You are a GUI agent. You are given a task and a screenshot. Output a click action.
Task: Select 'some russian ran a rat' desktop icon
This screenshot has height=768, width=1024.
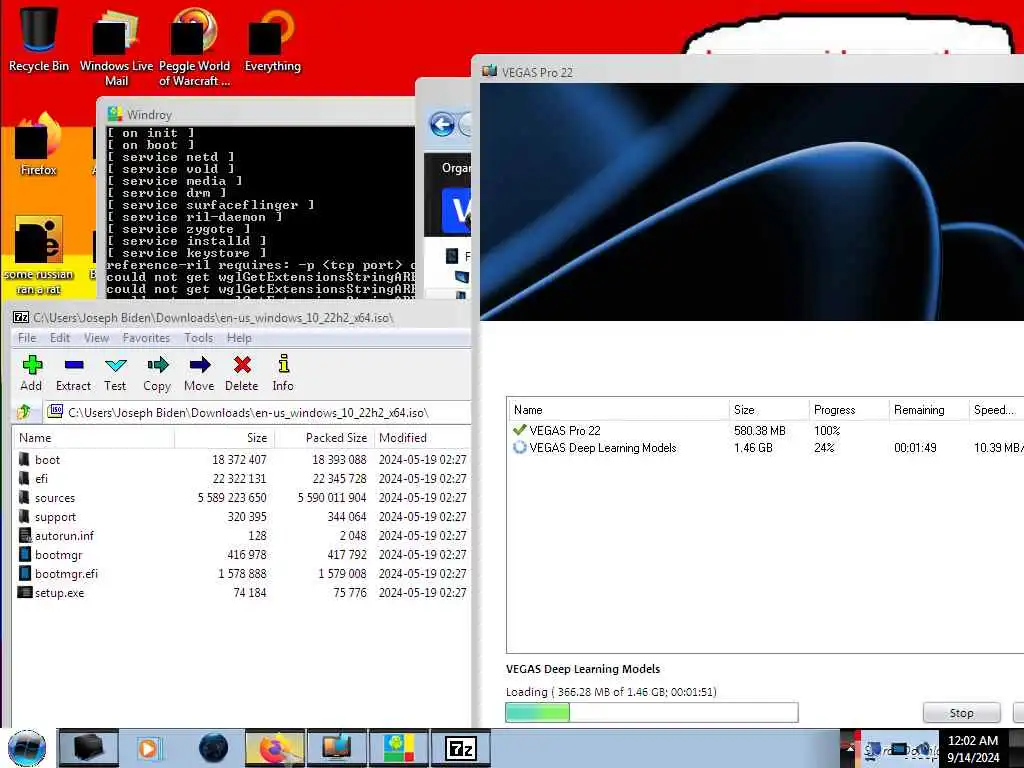coord(39,255)
